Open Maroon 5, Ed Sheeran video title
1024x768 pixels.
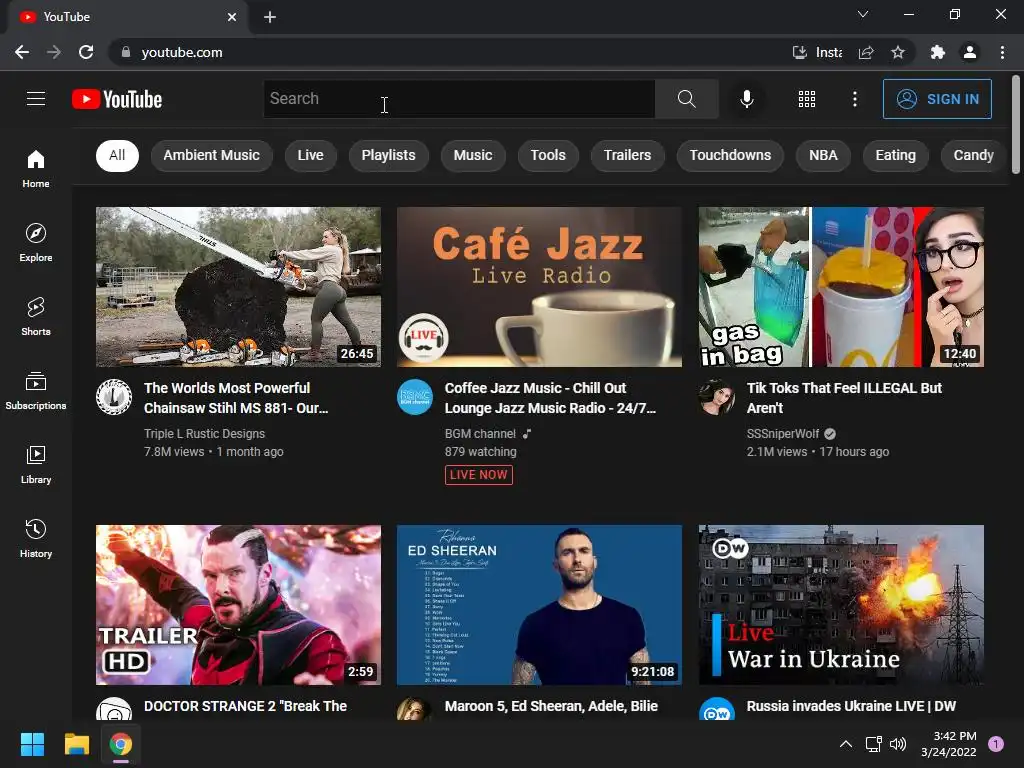[x=551, y=706]
